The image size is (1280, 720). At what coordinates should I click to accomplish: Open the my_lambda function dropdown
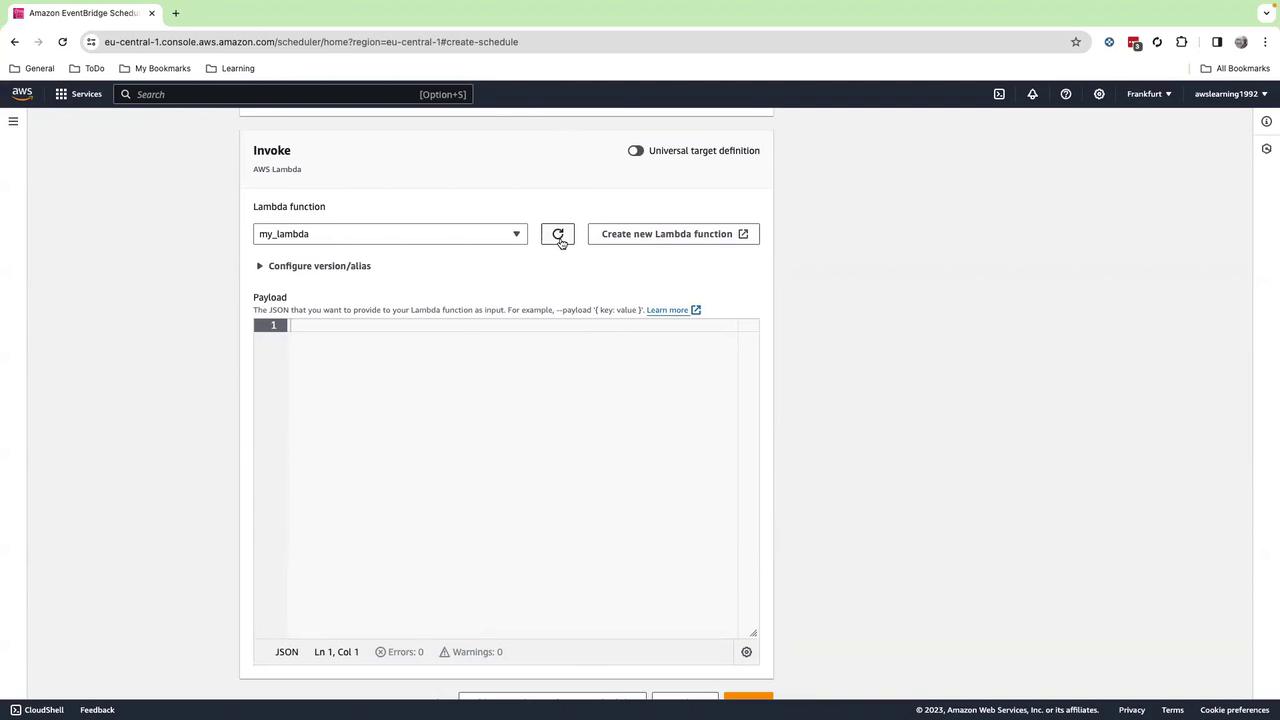[390, 234]
